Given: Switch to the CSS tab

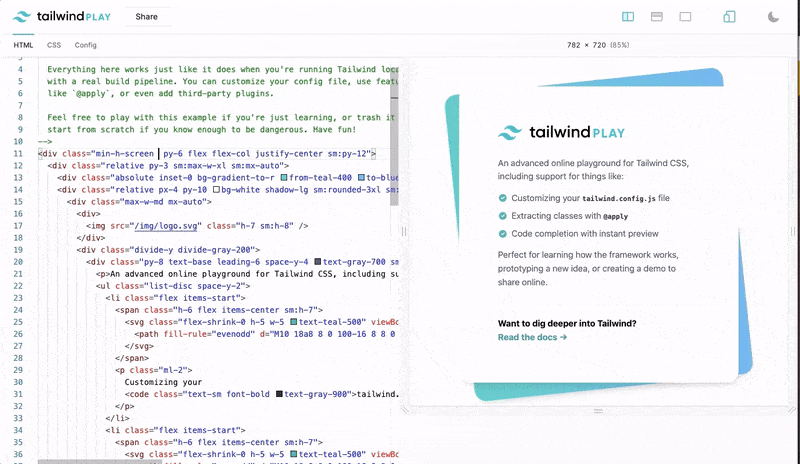Looking at the screenshot, I should tap(54, 45).
